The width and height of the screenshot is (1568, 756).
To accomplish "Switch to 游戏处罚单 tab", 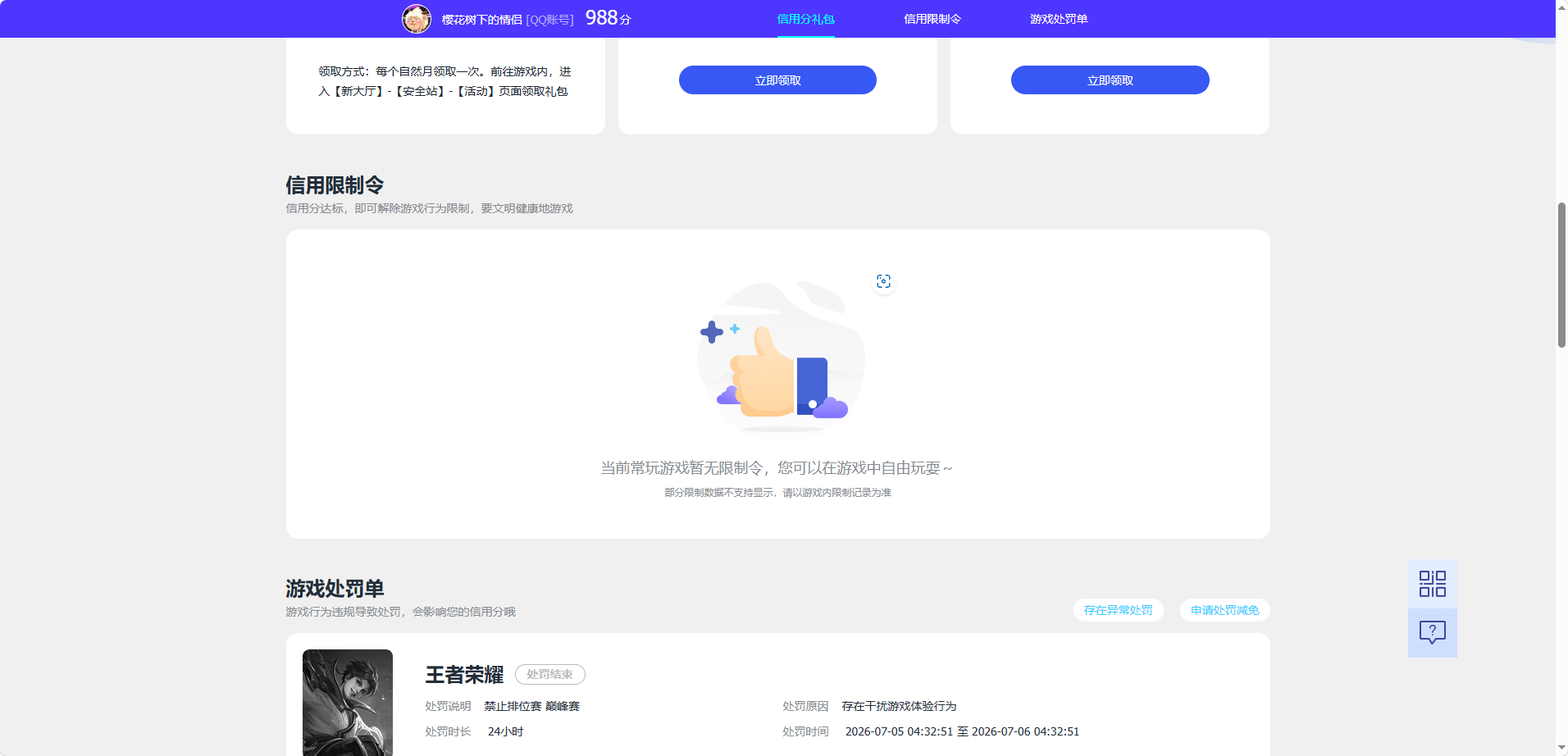I will (x=1059, y=19).
